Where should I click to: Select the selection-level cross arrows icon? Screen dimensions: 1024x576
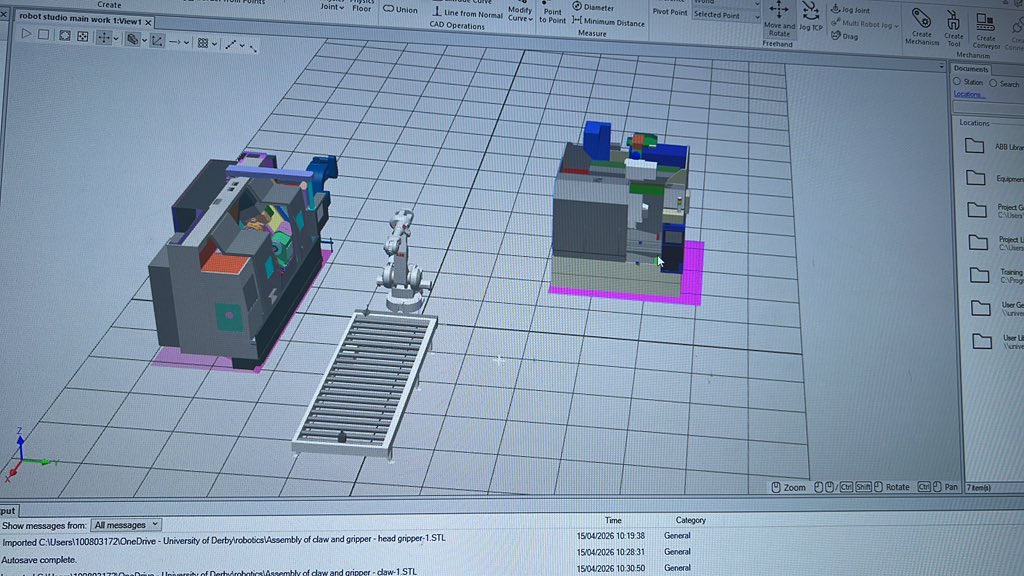(x=104, y=38)
